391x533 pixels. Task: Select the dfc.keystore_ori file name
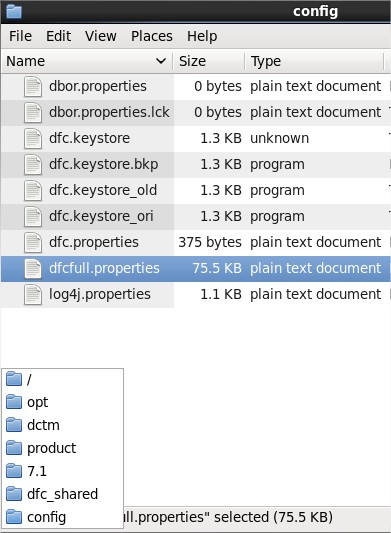click(x=101, y=217)
